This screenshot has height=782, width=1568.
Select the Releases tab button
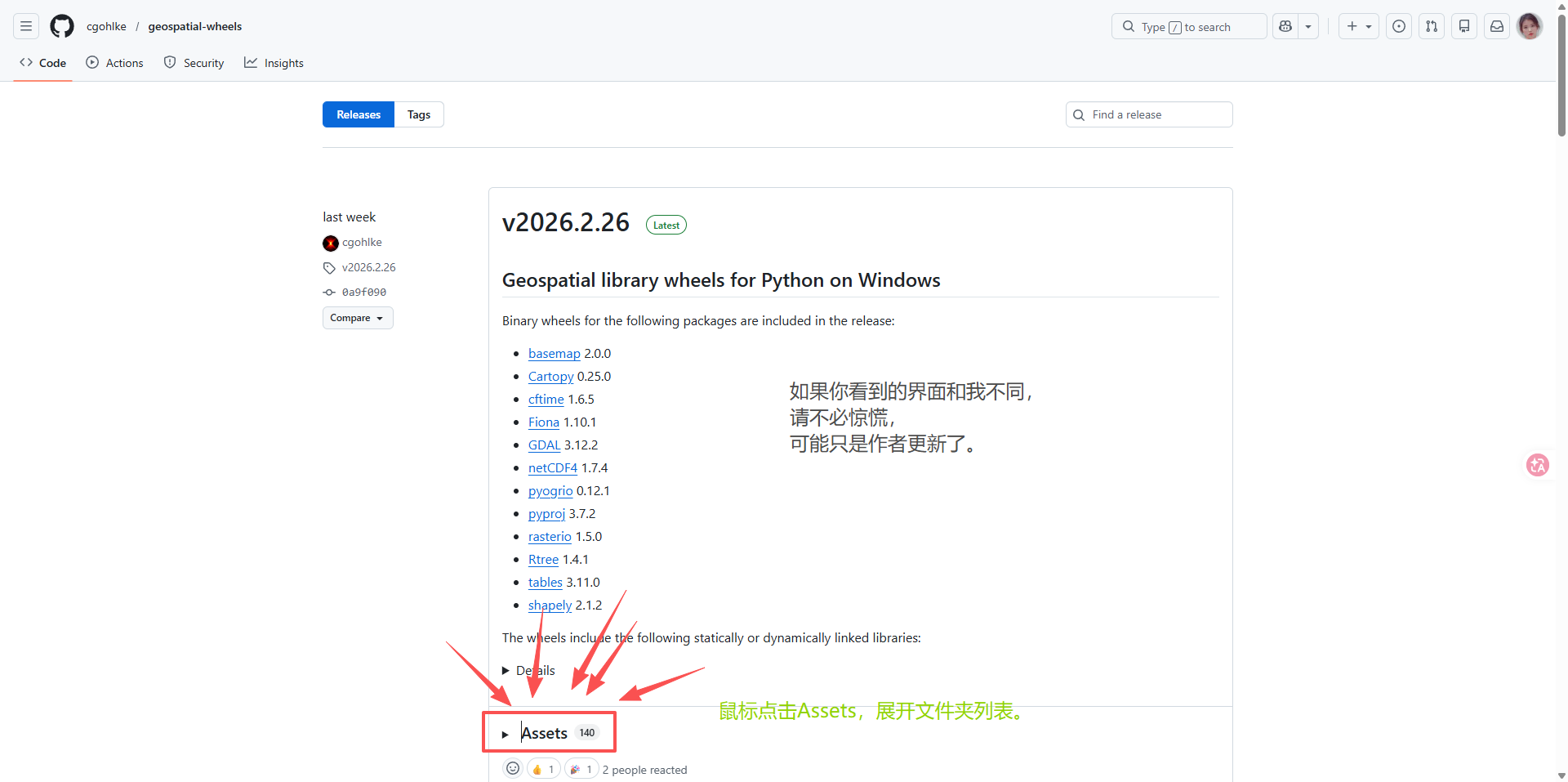point(359,114)
